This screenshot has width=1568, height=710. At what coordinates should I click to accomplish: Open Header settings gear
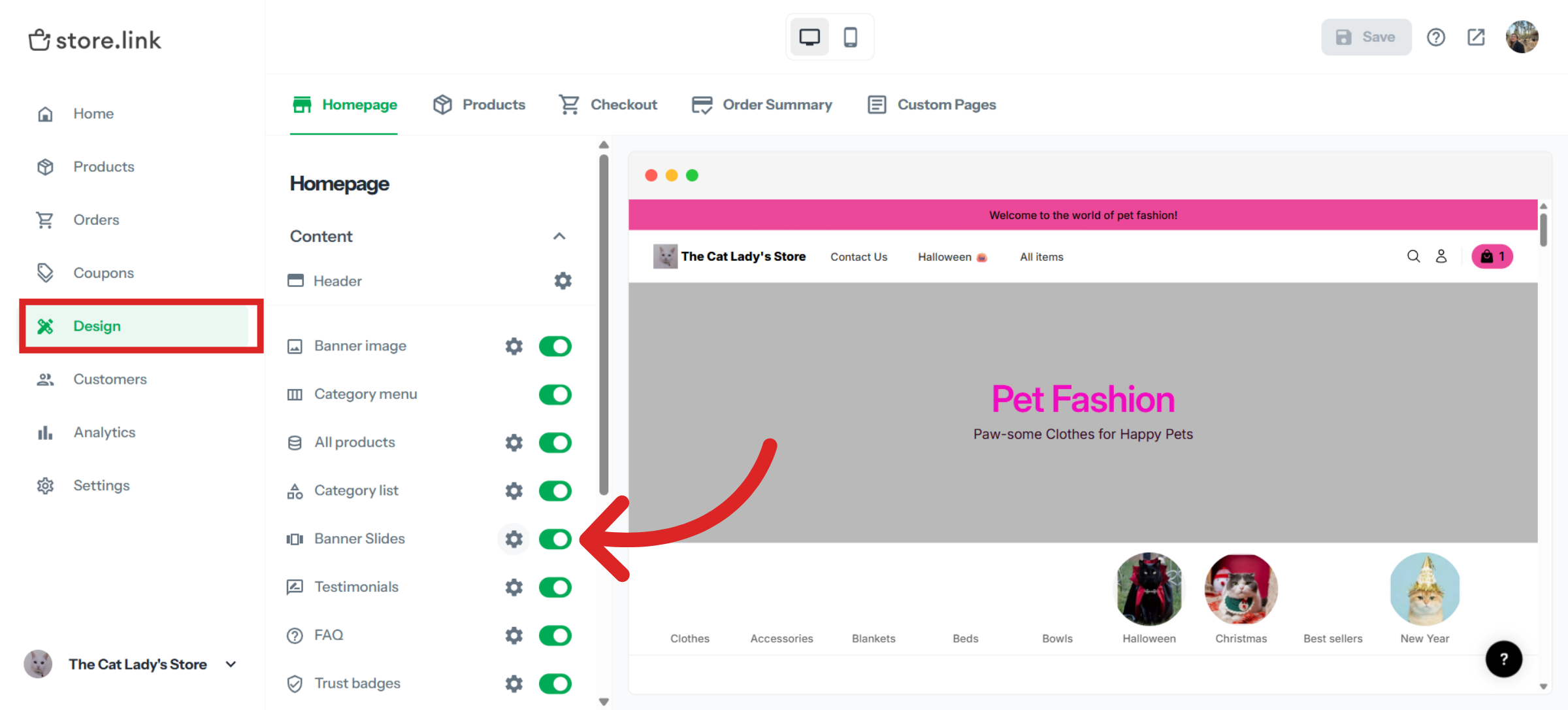(563, 280)
